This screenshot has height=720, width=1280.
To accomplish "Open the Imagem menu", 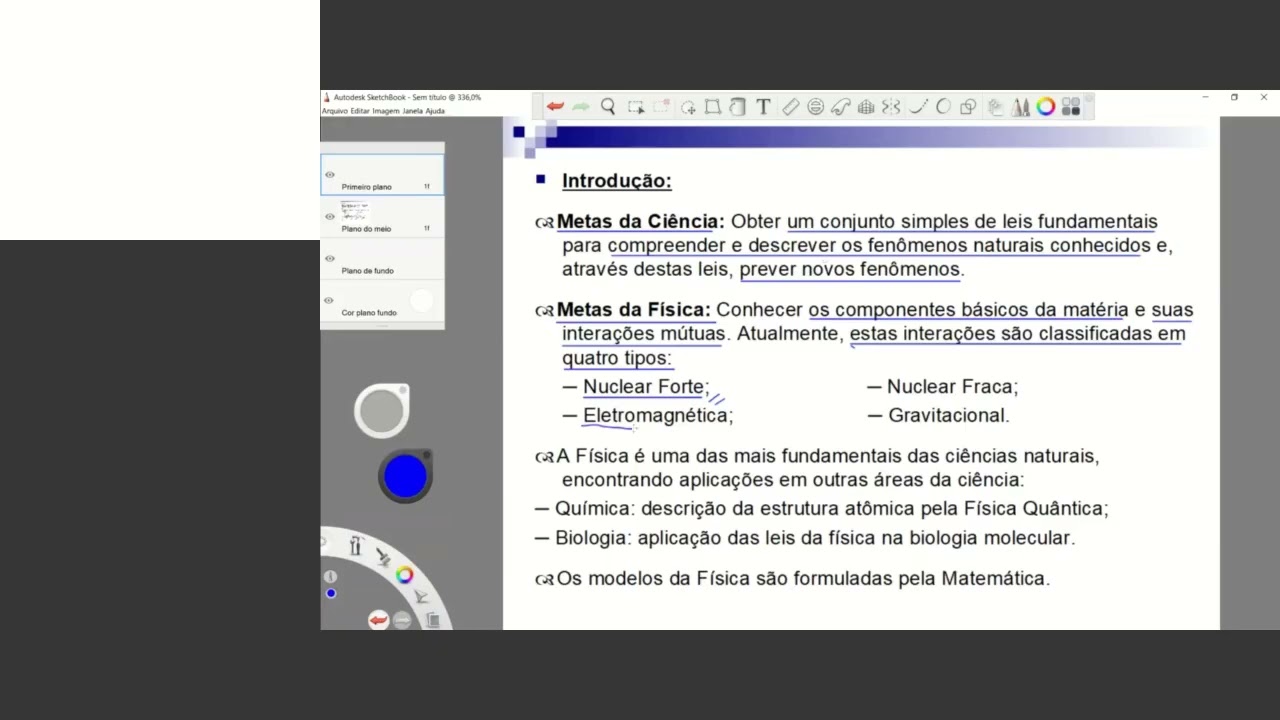I will tap(386, 111).
